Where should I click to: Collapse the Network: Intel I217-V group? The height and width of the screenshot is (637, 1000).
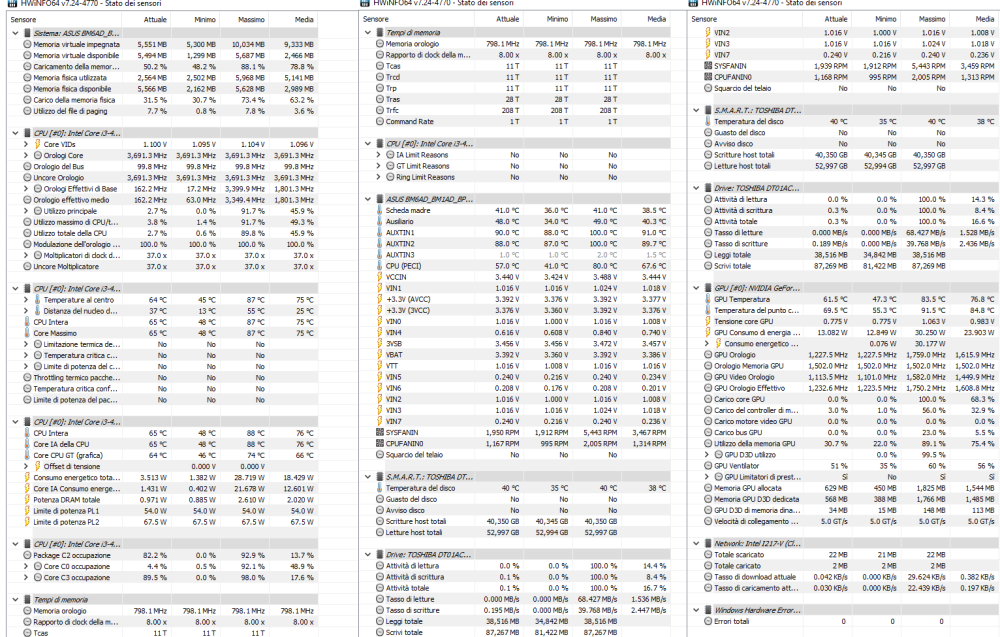(x=696, y=544)
